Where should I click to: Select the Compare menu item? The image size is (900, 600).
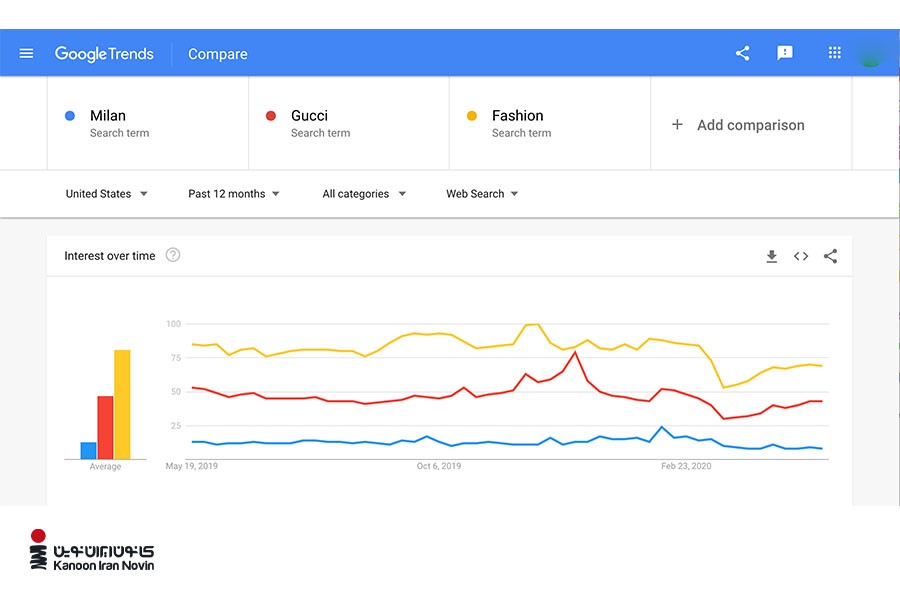(x=217, y=54)
